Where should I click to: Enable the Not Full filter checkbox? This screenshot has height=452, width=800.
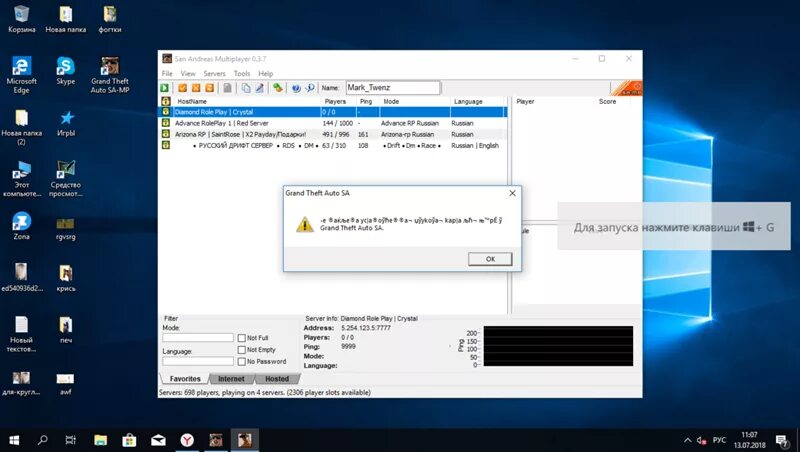242,338
